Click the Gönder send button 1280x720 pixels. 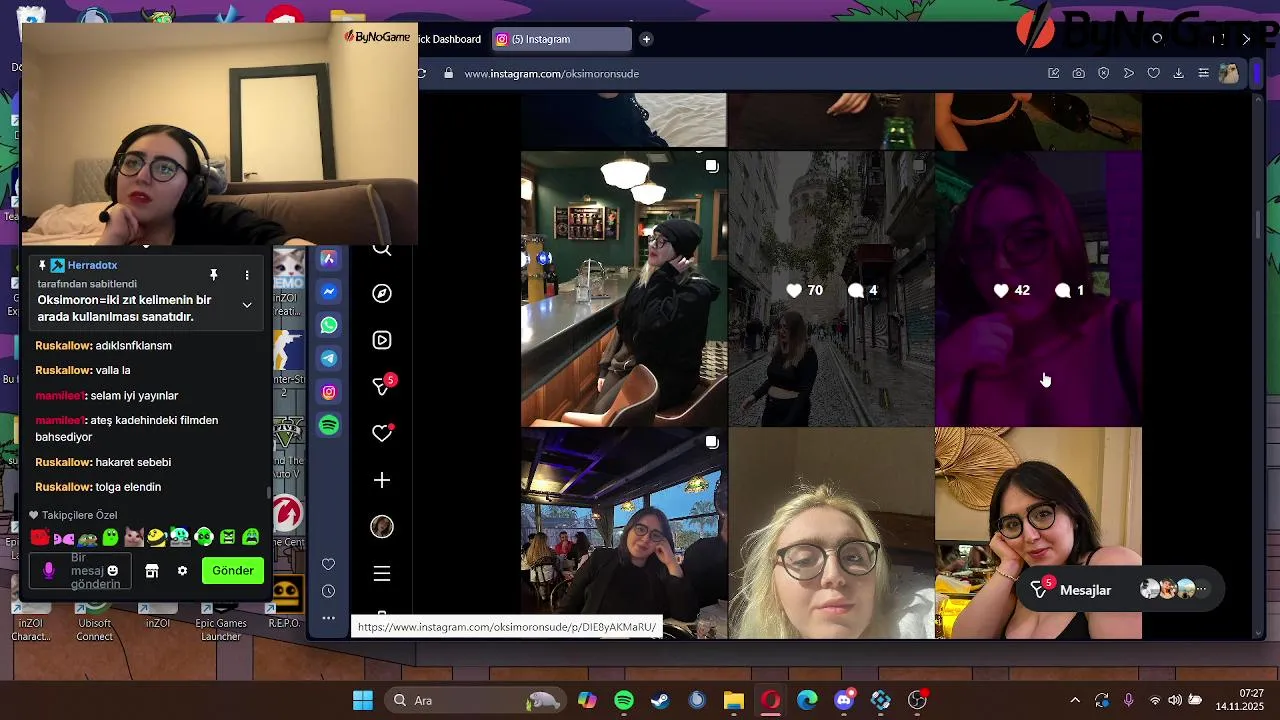[x=232, y=570]
